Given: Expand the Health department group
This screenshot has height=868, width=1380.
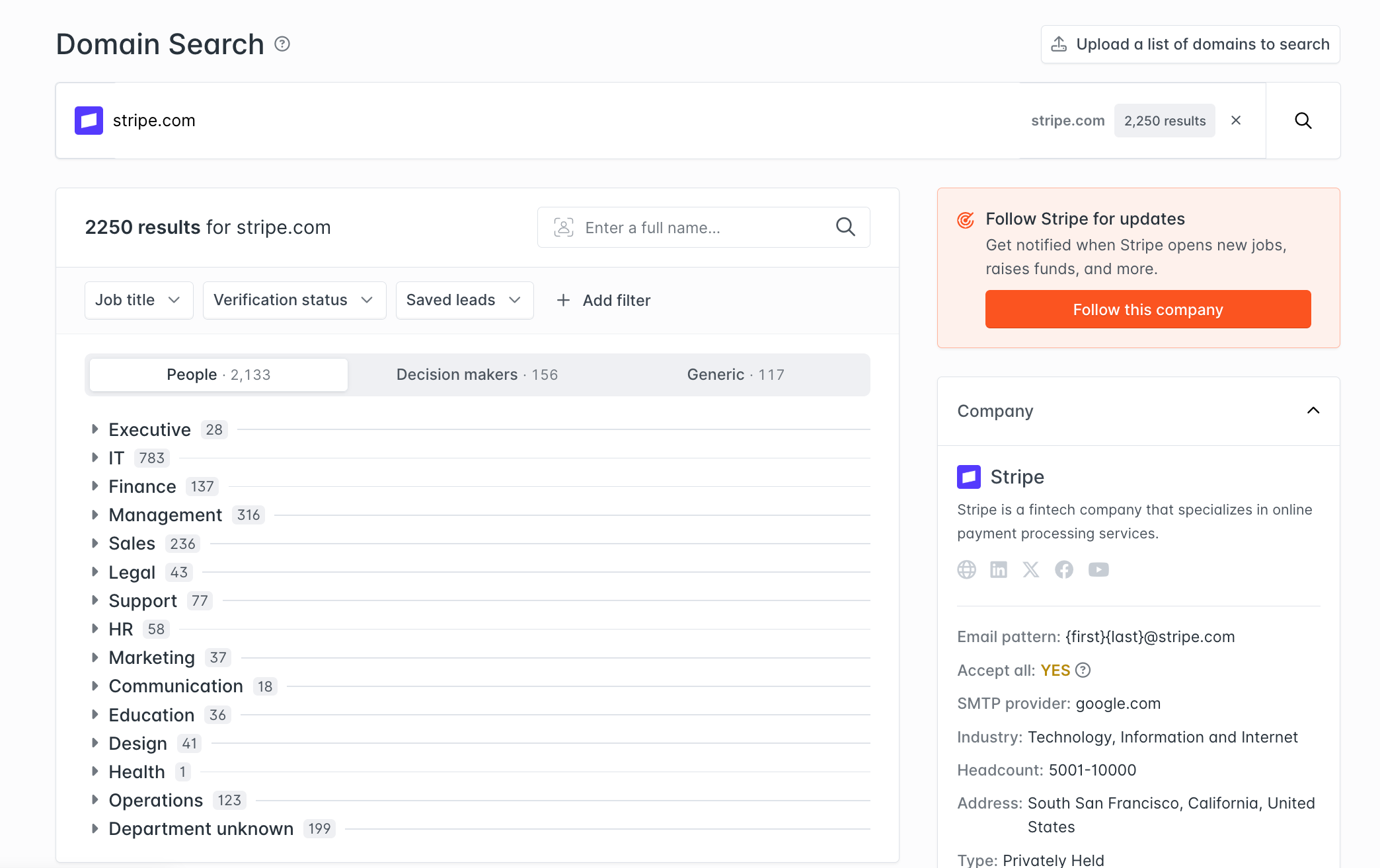Looking at the screenshot, I should click(x=95, y=772).
